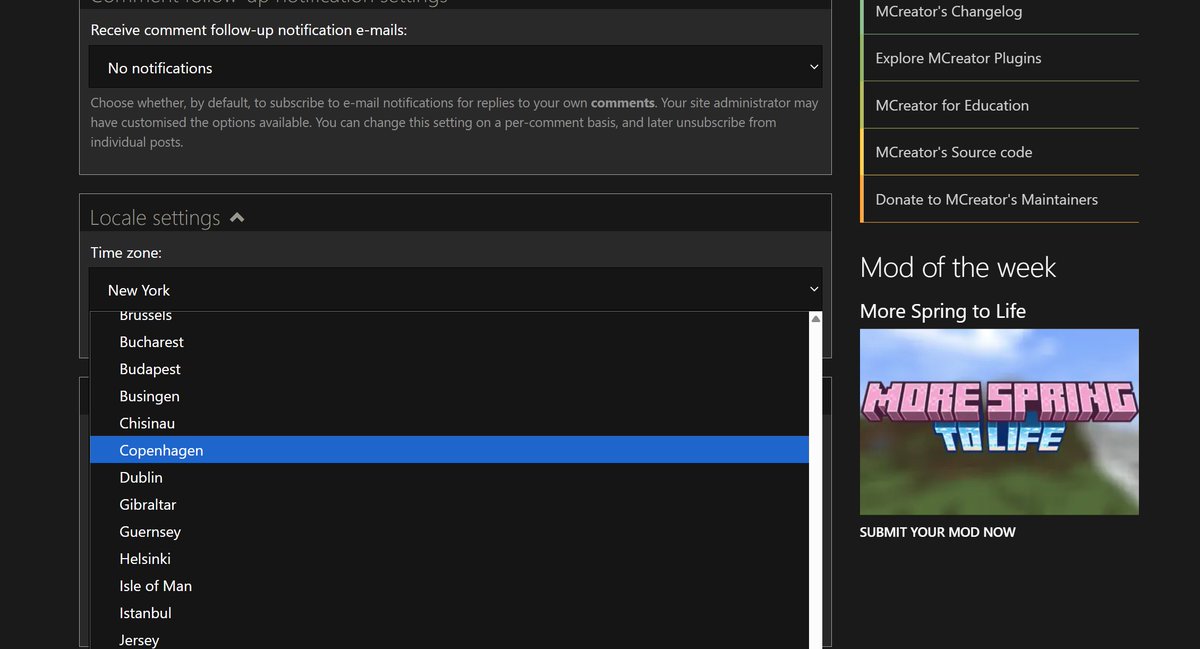Select Copenhagen in the time zone list

160,450
